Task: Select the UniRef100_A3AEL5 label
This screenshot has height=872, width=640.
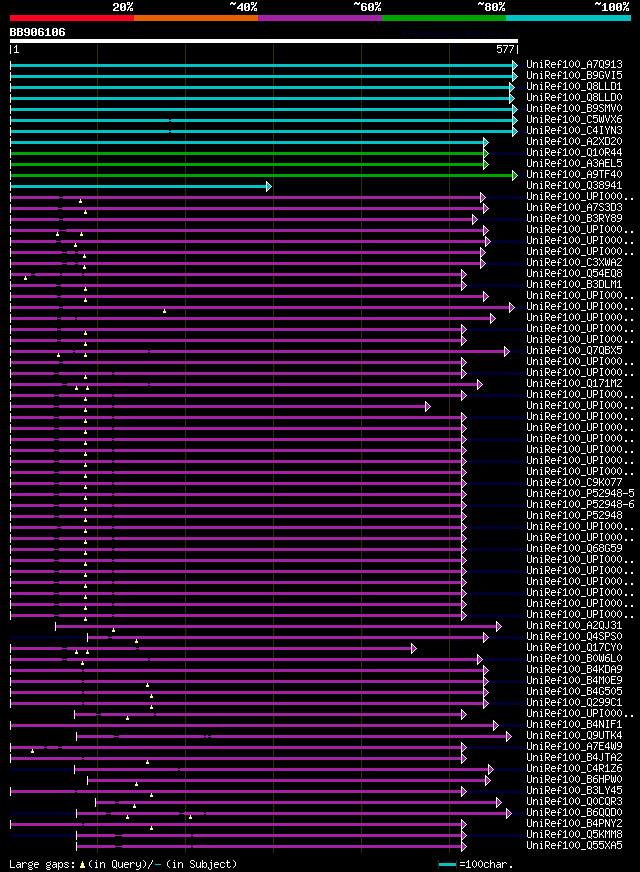Action: click(x=574, y=164)
